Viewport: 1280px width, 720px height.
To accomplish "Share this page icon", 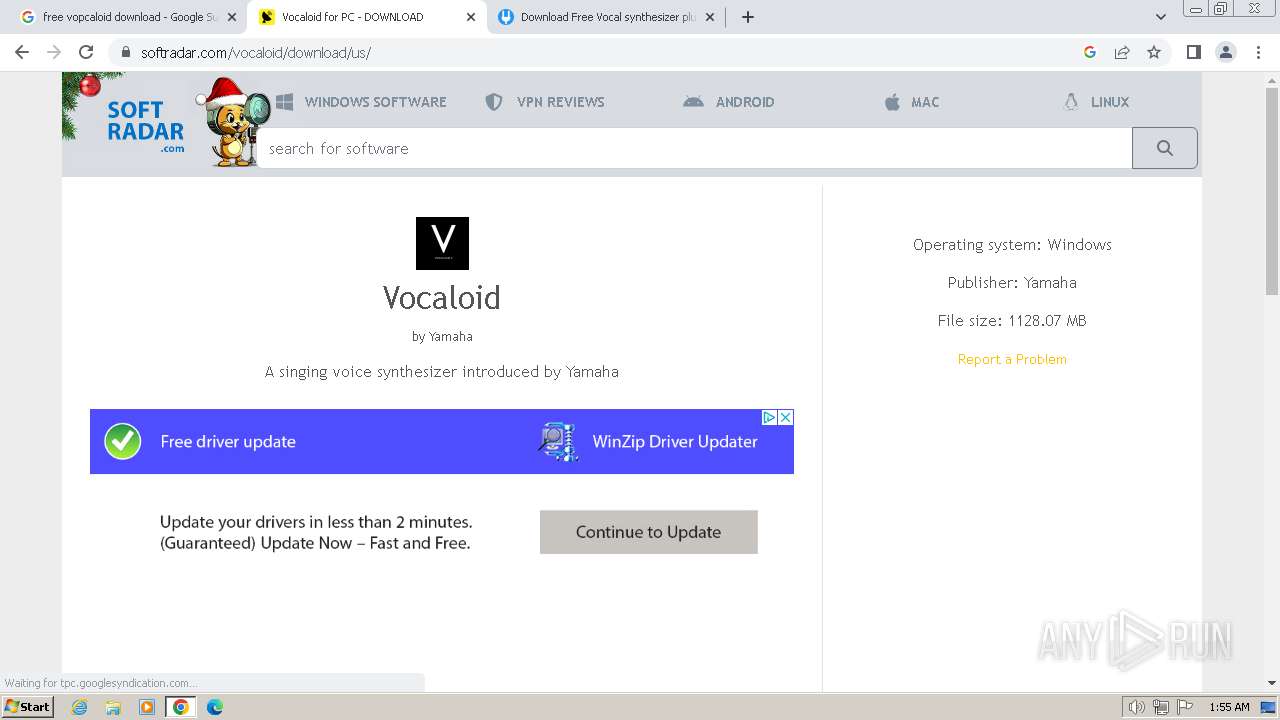I will point(1122,52).
